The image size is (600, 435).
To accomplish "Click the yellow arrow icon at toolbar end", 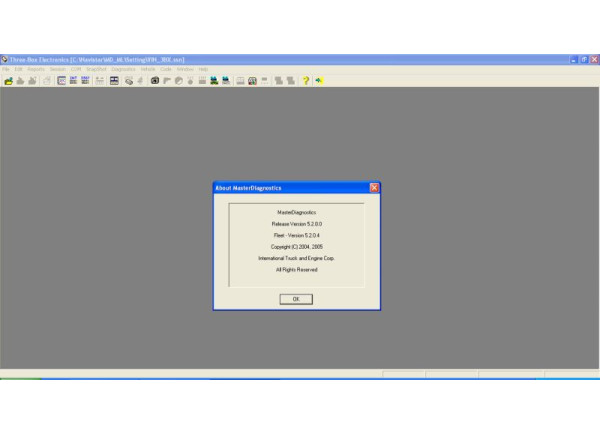I will [x=319, y=80].
